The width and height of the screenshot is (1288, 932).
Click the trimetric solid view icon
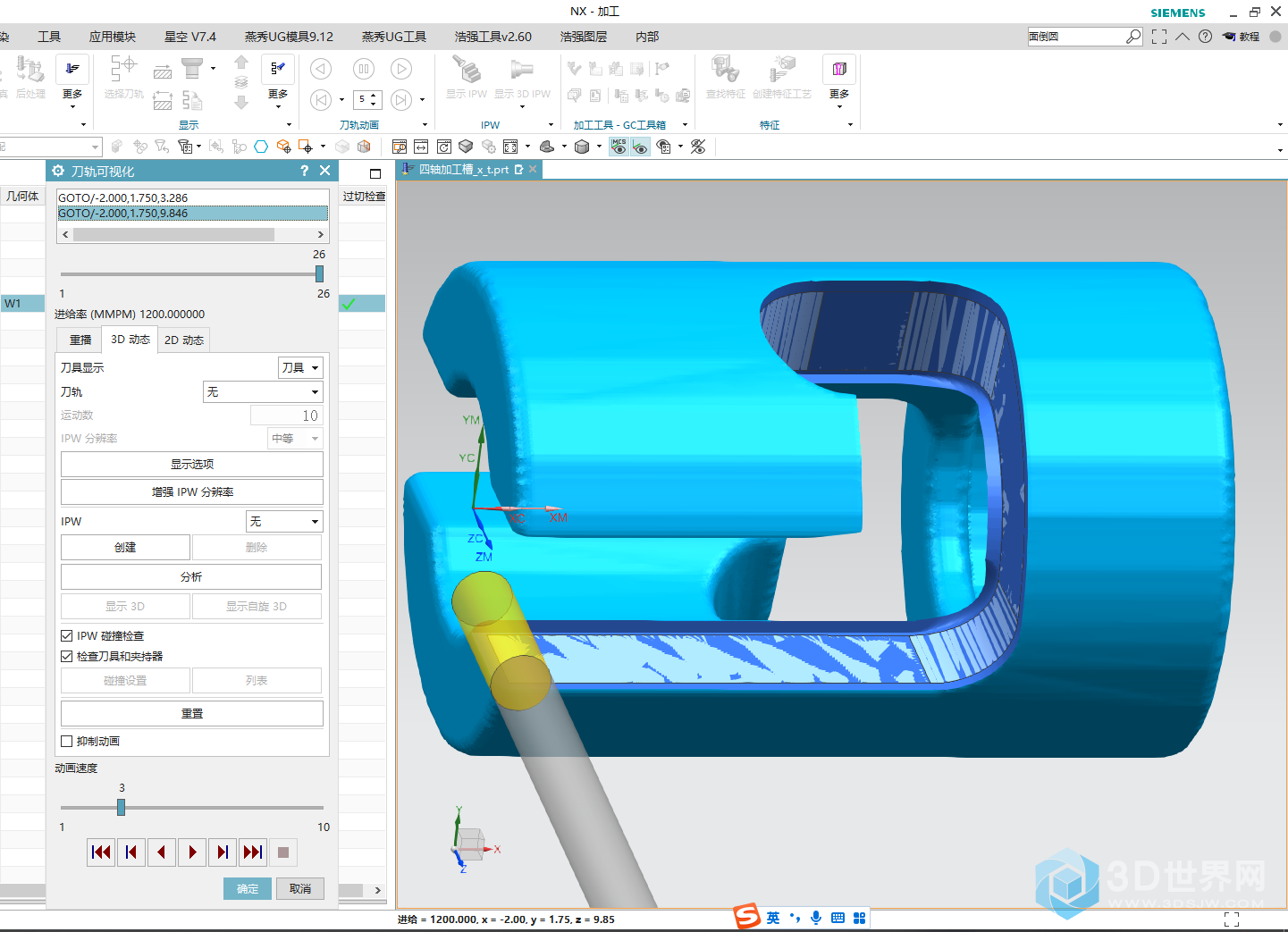click(466, 147)
